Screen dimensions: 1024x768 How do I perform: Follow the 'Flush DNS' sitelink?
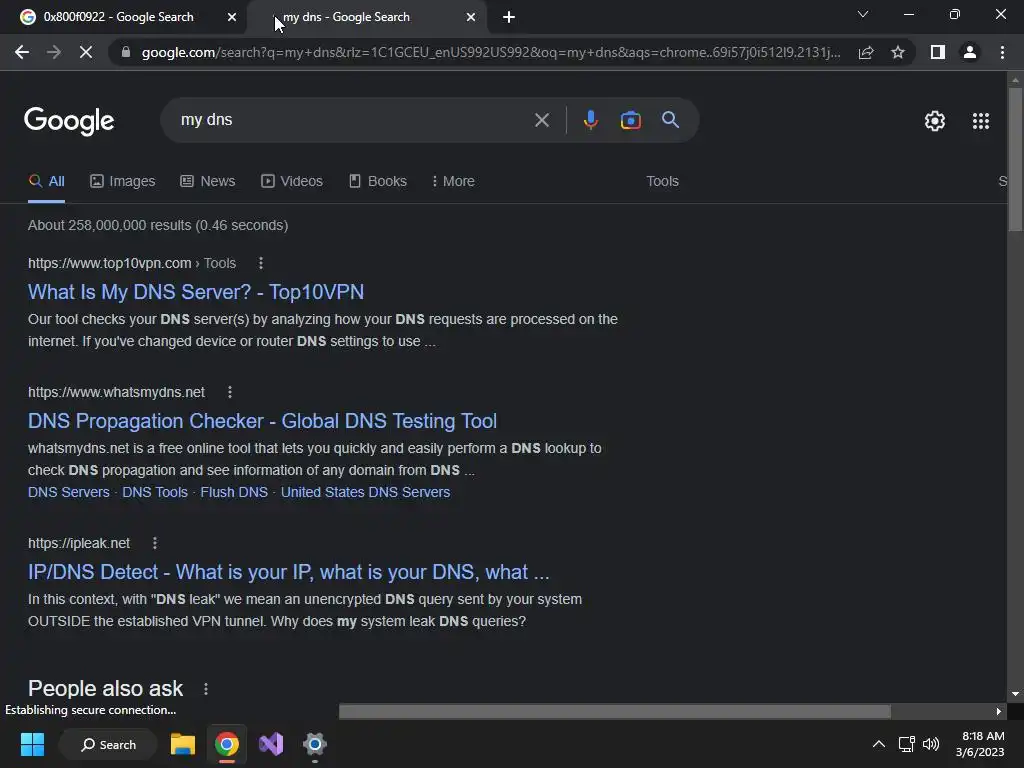[x=234, y=492]
